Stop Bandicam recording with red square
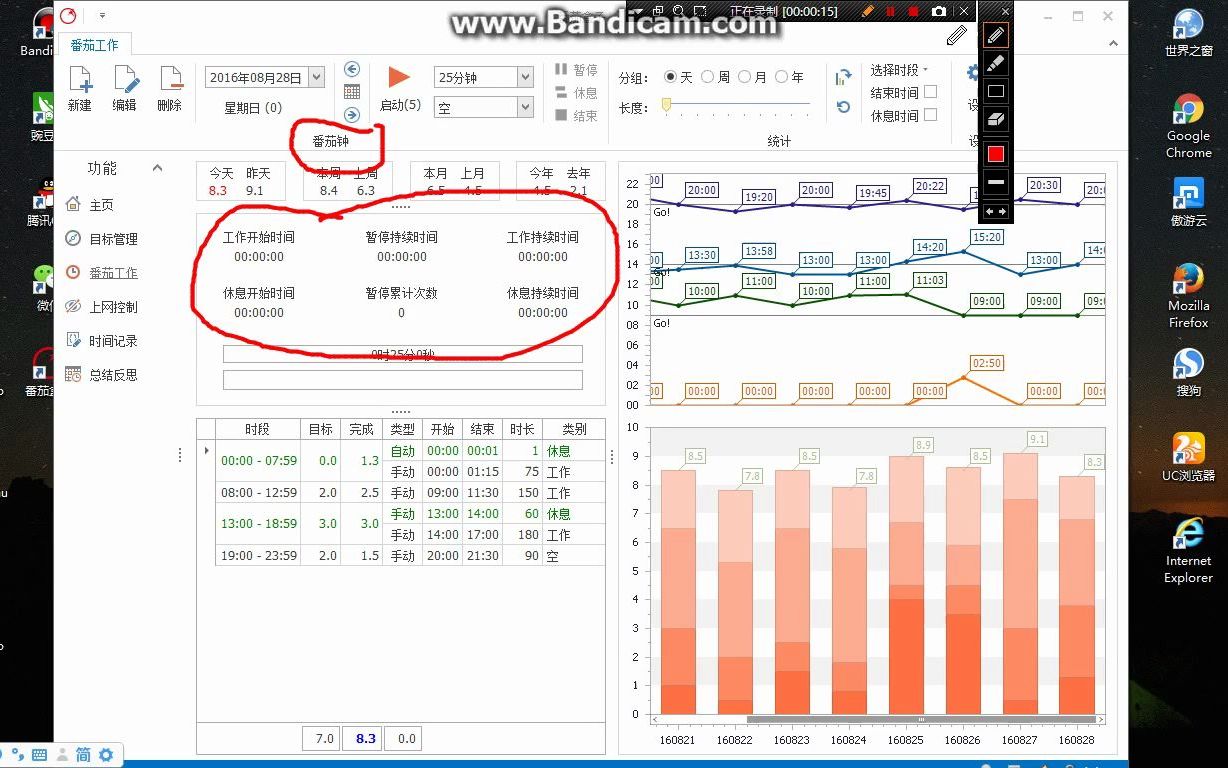 click(914, 11)
